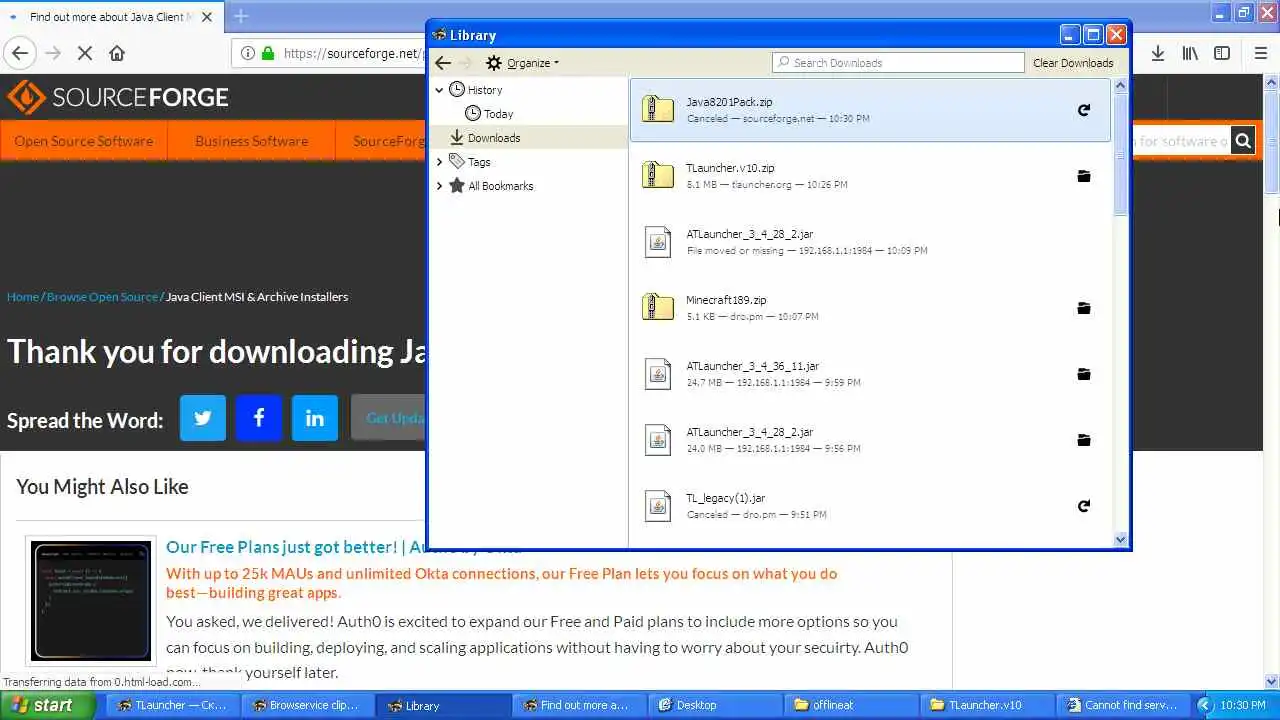Screen dimensions: 1280x720
Task: Open the Open Source Software menu
Action: tap(84, 141)
